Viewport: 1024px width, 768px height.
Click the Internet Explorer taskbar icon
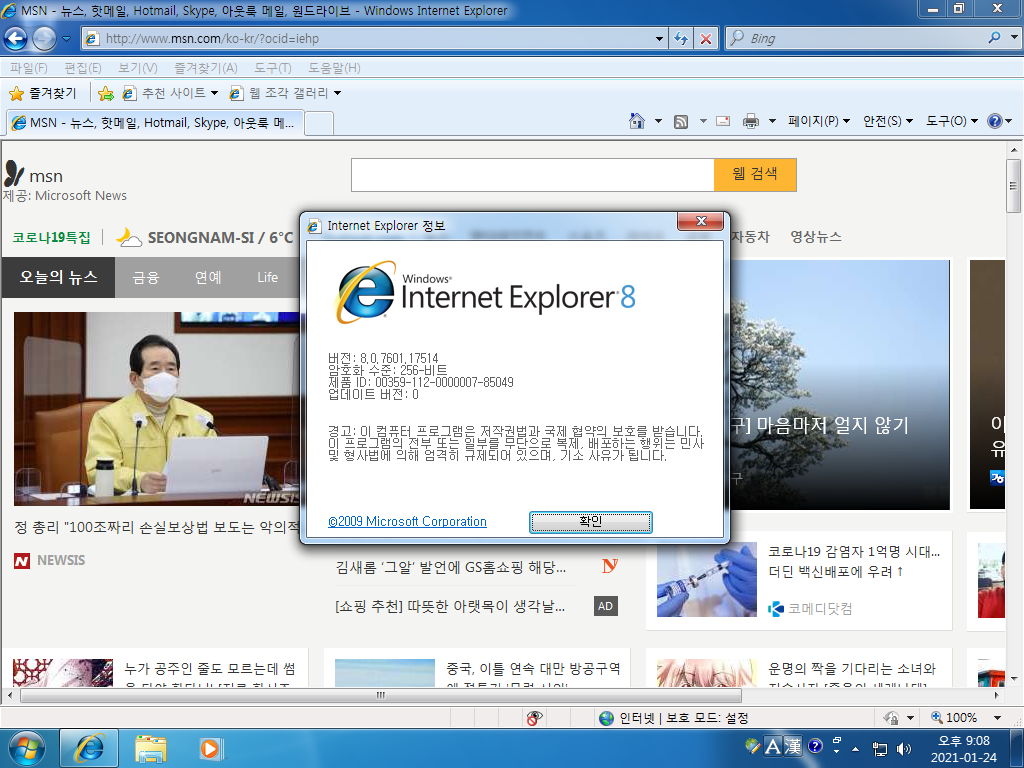89,748
